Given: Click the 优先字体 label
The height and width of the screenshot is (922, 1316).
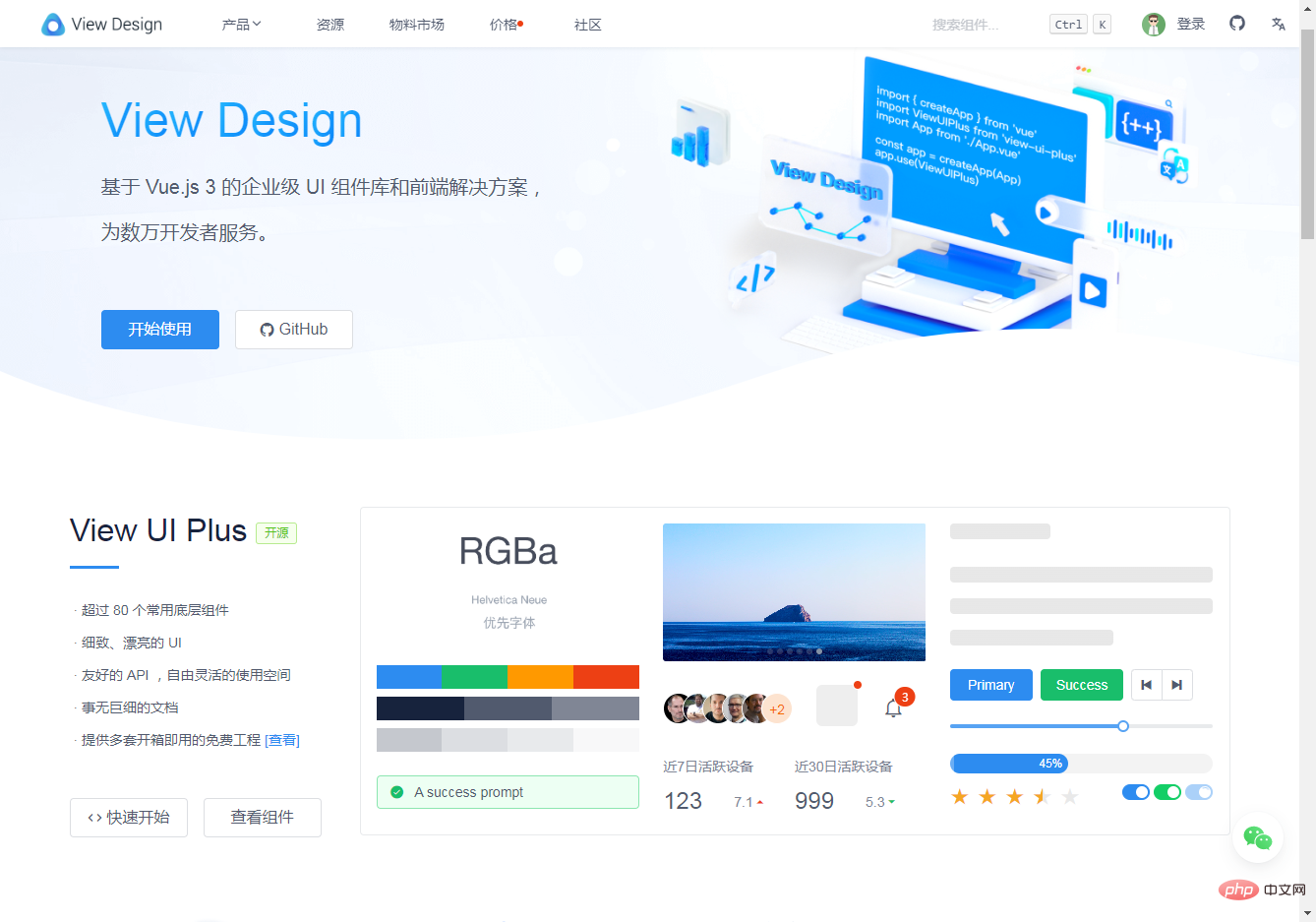Looking at the screenshot, I should click(509, 623).
